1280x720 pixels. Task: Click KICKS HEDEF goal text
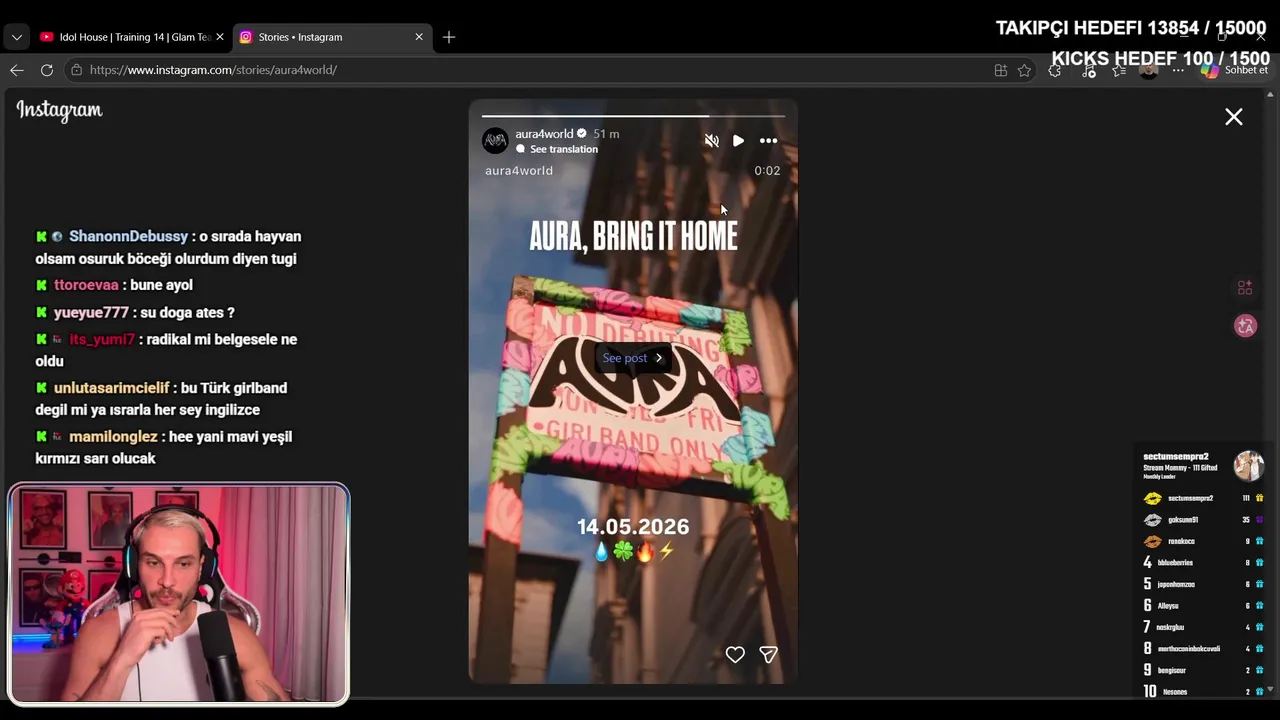(x=1160, y=58)
